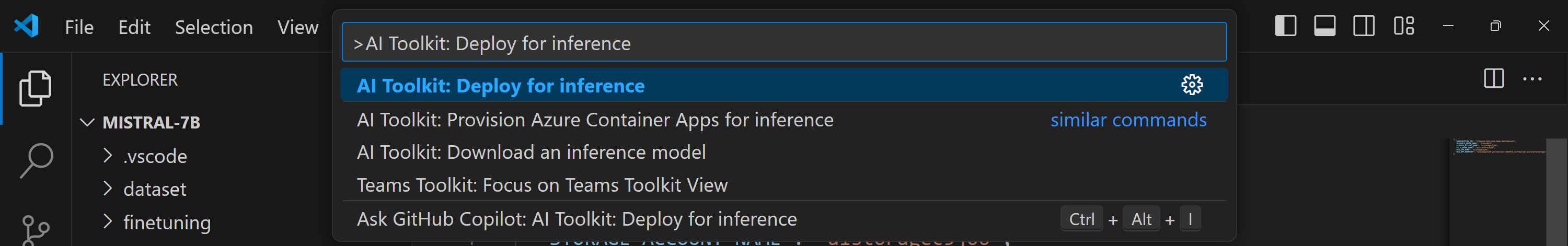The image size is (1568, 246).
Task: Split the editor to the right
Action: click(1493, 78)
